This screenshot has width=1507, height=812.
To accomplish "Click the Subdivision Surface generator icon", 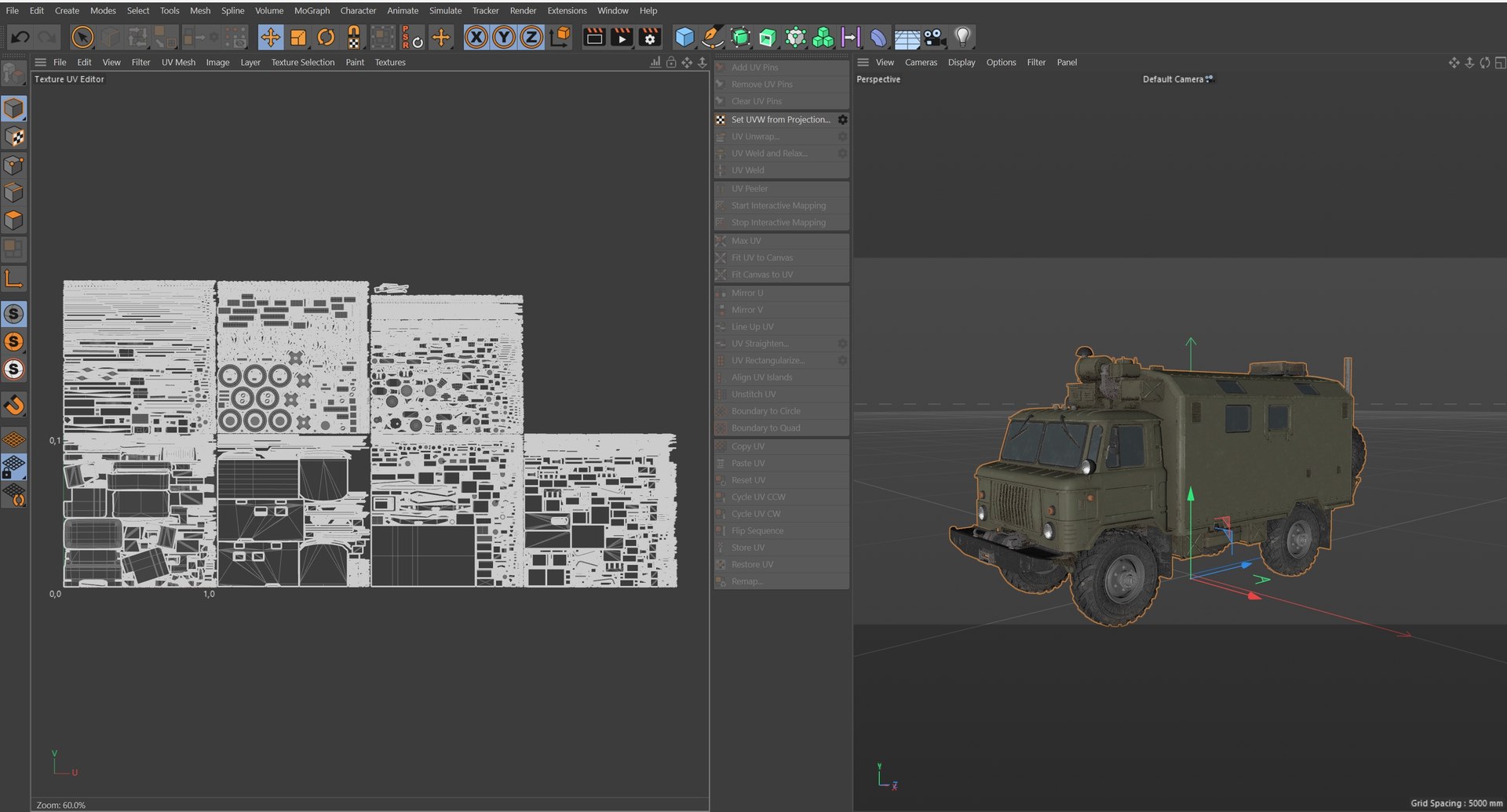I will coord(740,37).
